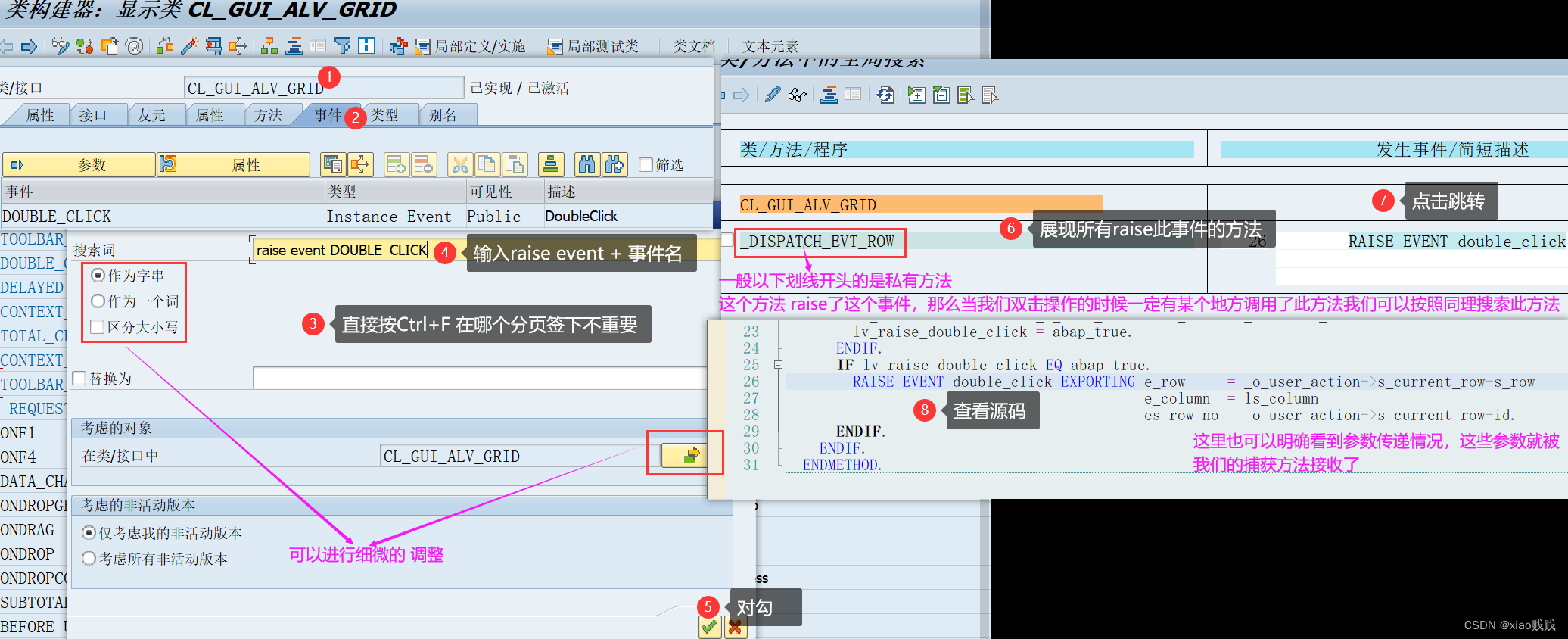
Task: Switch to the 接口 tab
Action: click(x=93, y=115)
